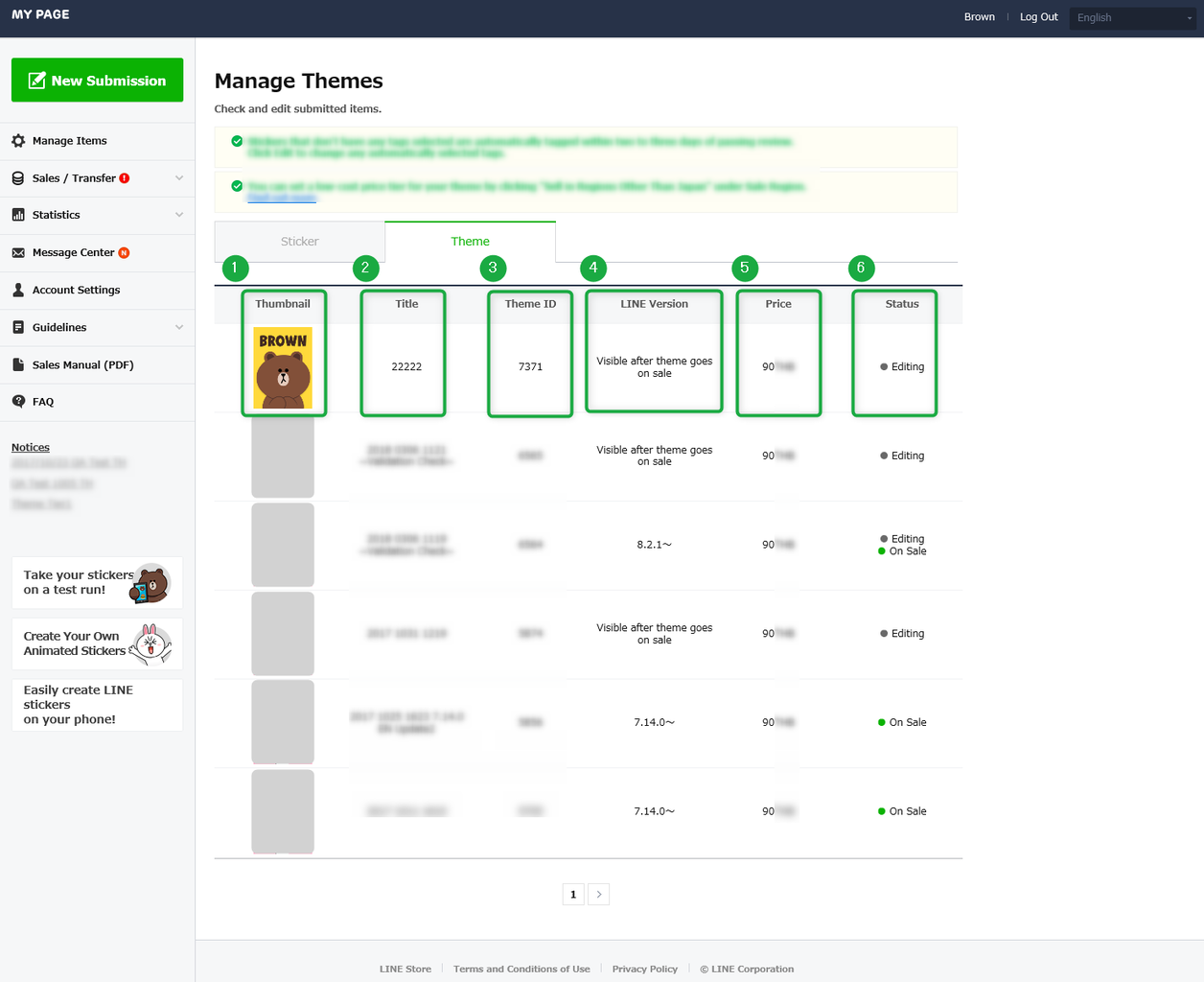The image size is (1204, 982).
Task: Click the Create Your Own Animated Stickers banner
Action: [97, 643]
